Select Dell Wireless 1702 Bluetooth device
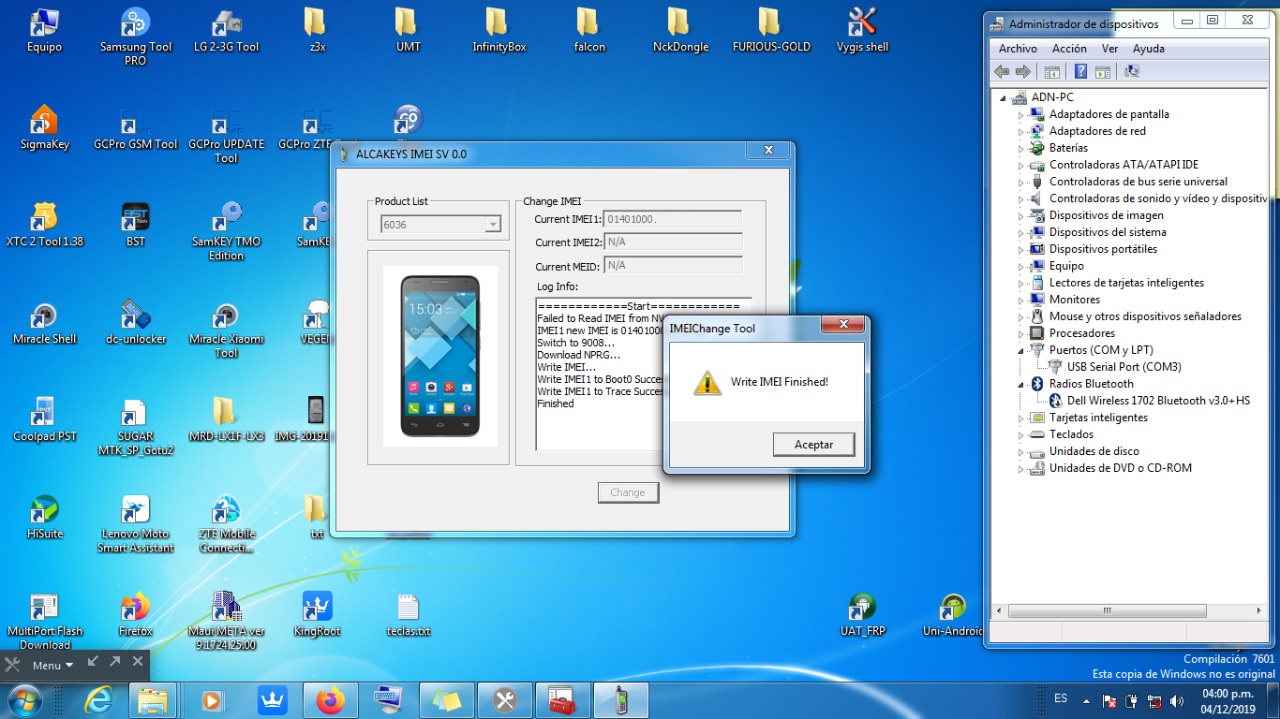1280x719 pixels. point(1158,401)
